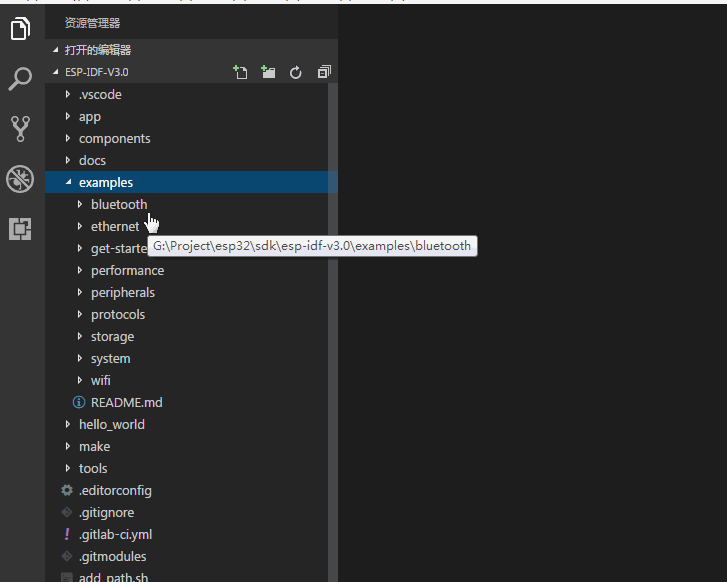The width and height of the screenshot is (727, 582).
Task: Select the performance folder name
Action: 128,271
